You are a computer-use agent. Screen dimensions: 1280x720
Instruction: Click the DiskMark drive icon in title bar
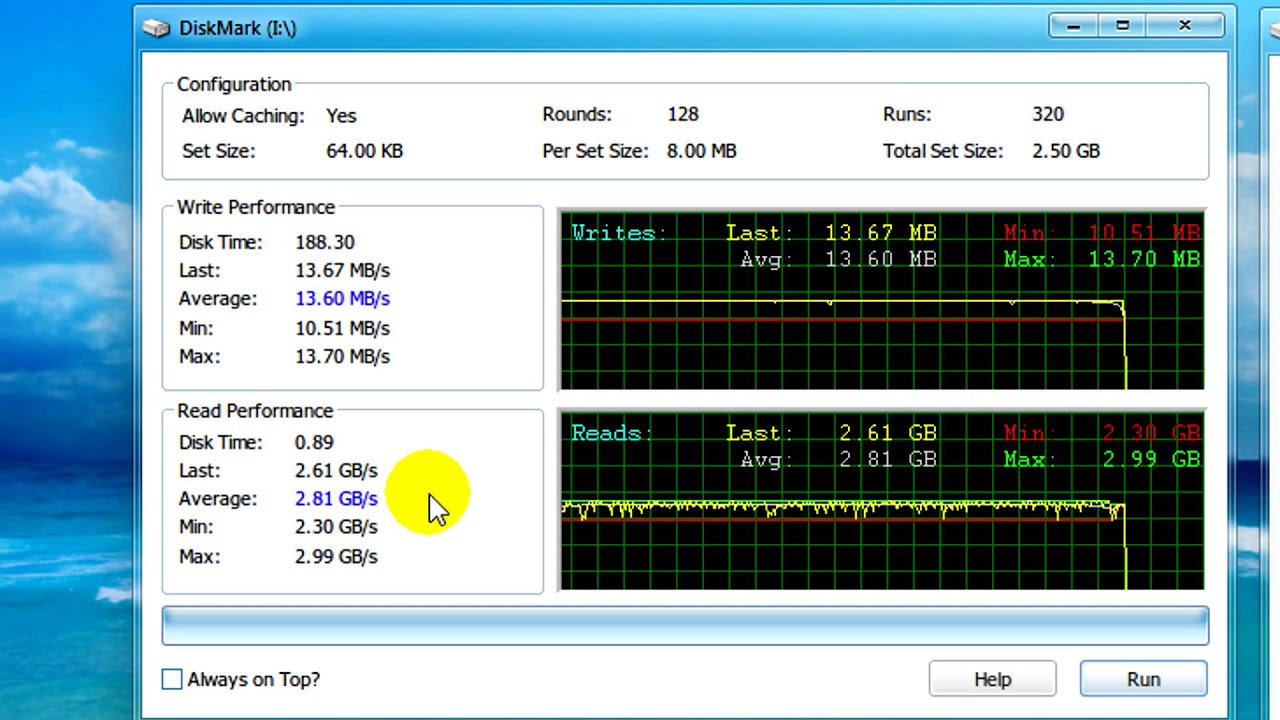point(156,28)
